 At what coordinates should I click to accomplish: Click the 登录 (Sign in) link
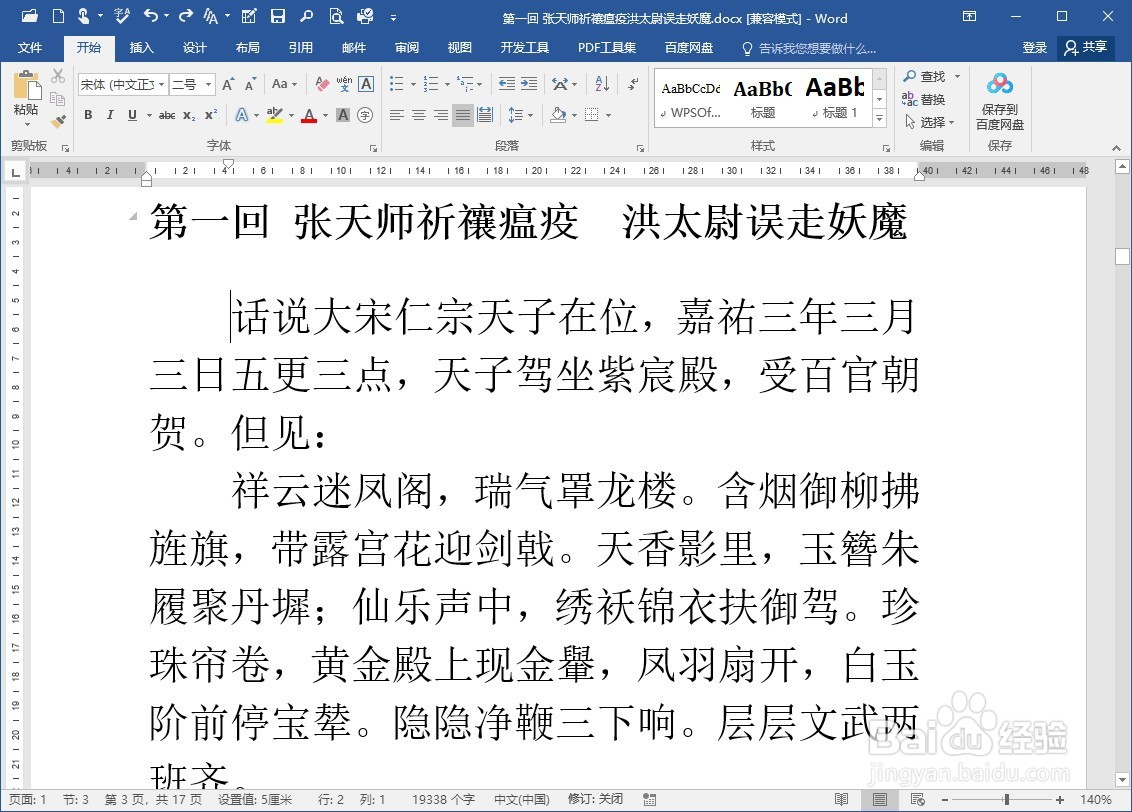pyautogui.click(x=1035, y=48)
